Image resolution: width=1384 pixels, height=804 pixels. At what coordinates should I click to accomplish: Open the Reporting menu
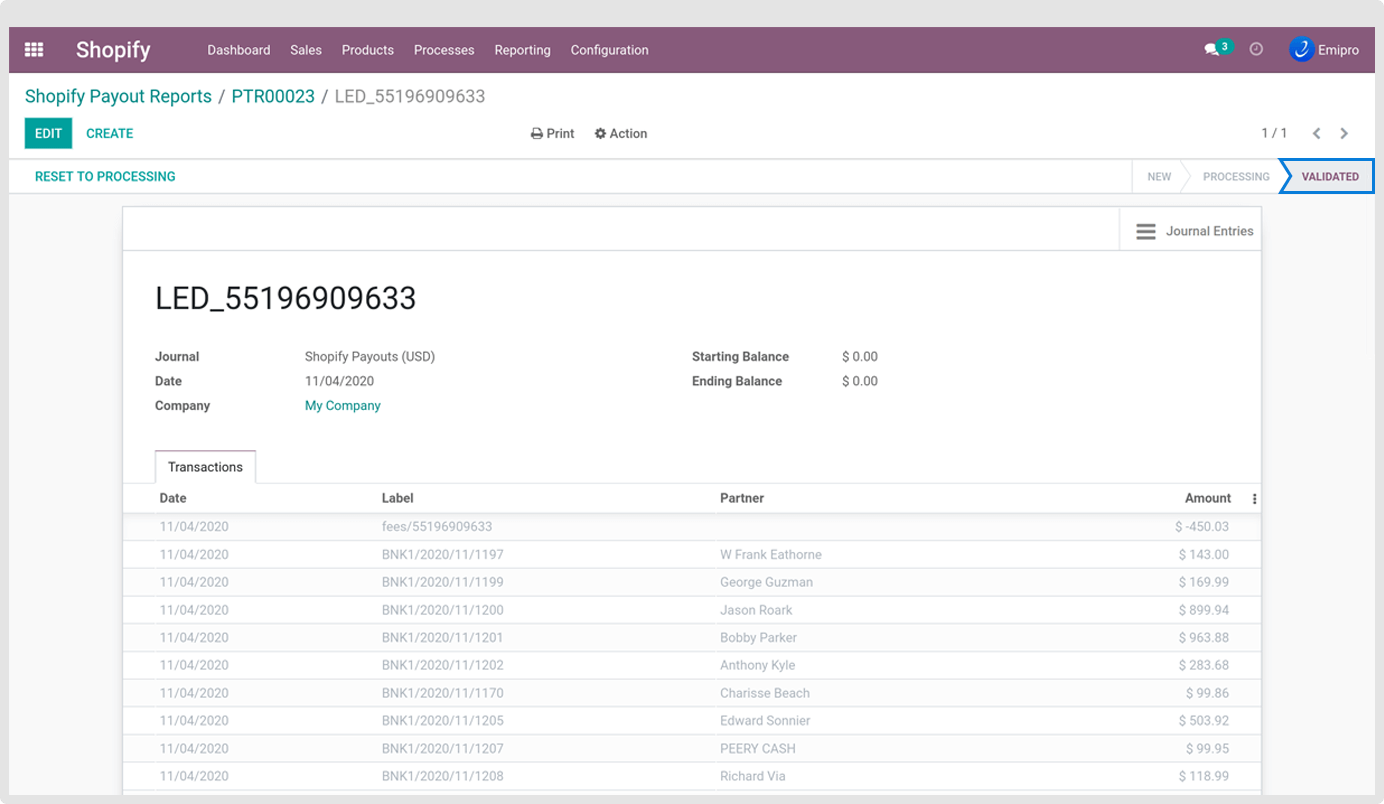pos(522,50)
